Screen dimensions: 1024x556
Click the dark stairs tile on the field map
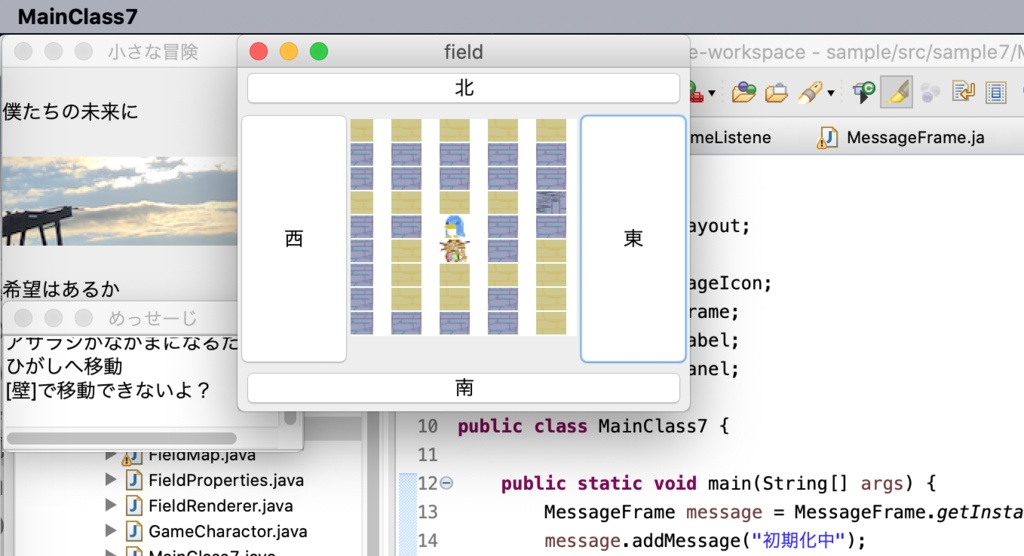point(551,203)
